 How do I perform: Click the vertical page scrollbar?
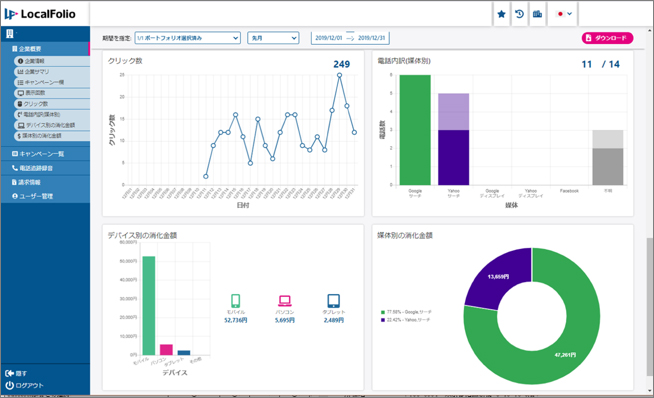pyautogui.click(x=650, y=307)
